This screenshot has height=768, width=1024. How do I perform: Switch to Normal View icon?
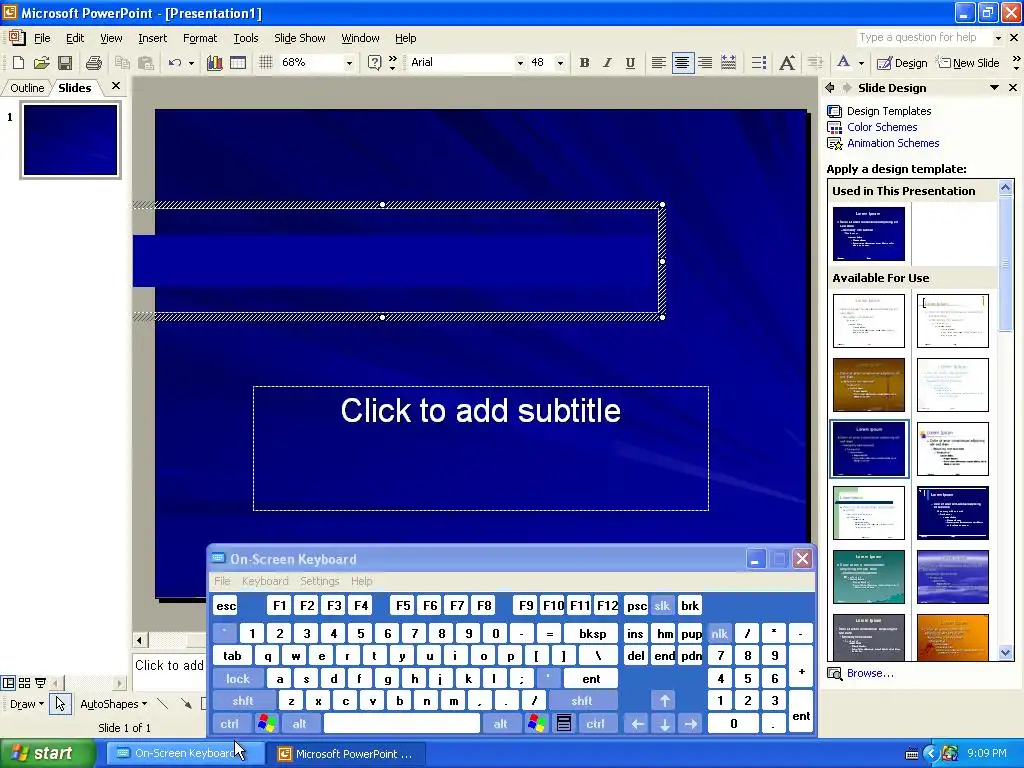pyautogui.click(x=8, y=683)
